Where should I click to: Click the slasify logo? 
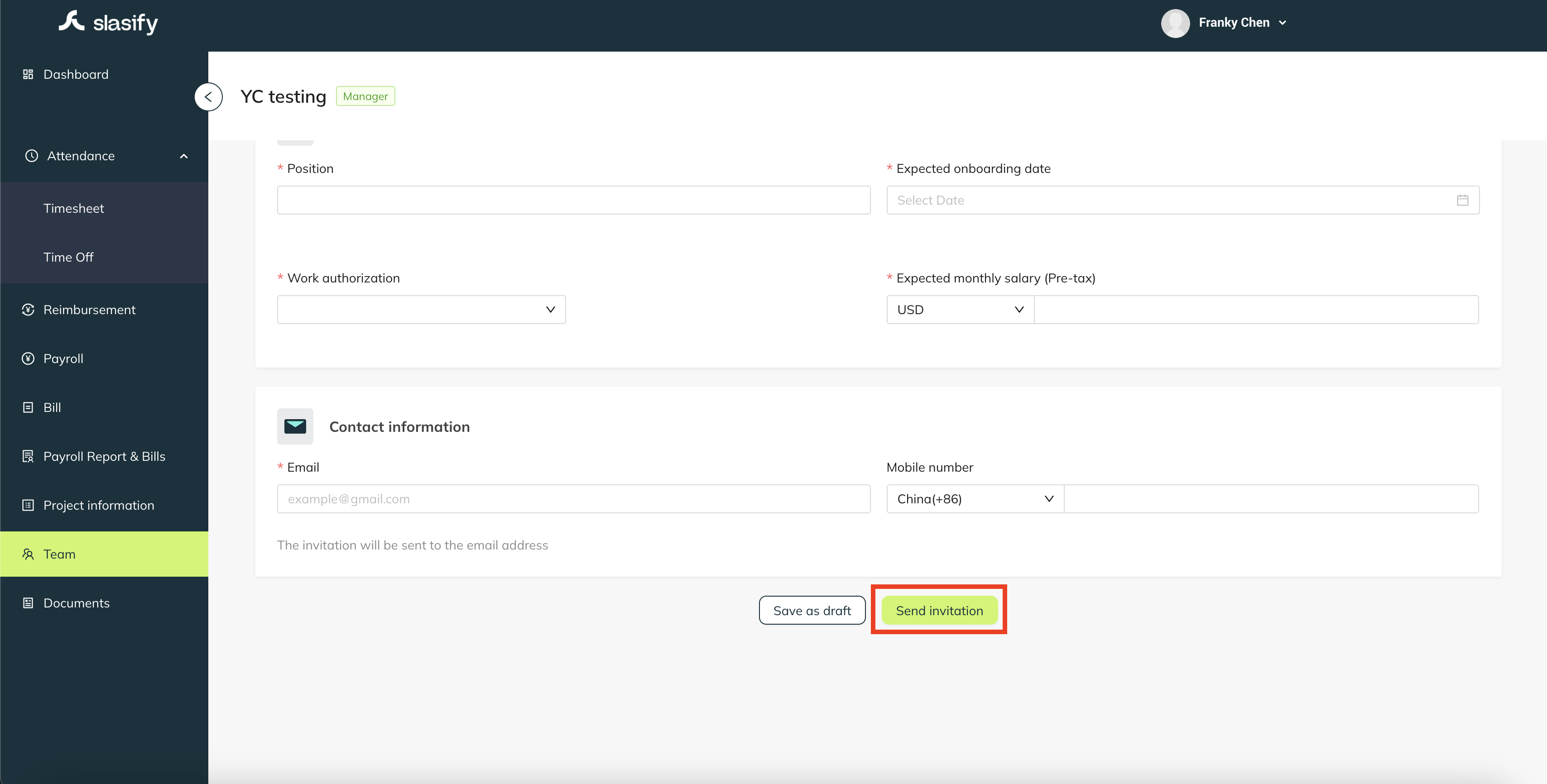108,23
